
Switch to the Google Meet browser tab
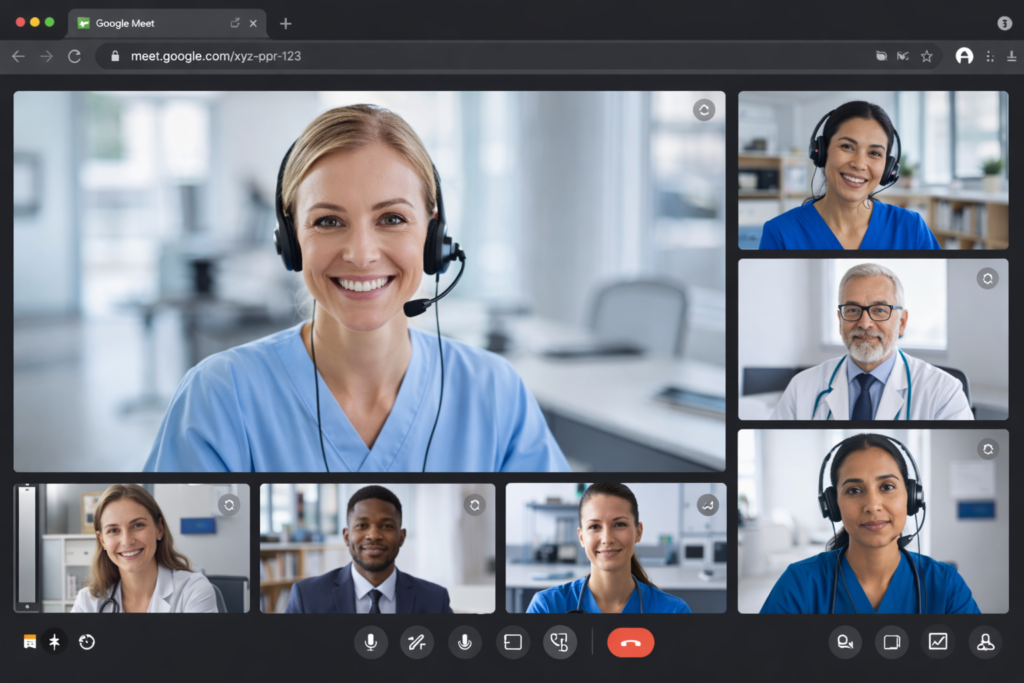(150, 23)
